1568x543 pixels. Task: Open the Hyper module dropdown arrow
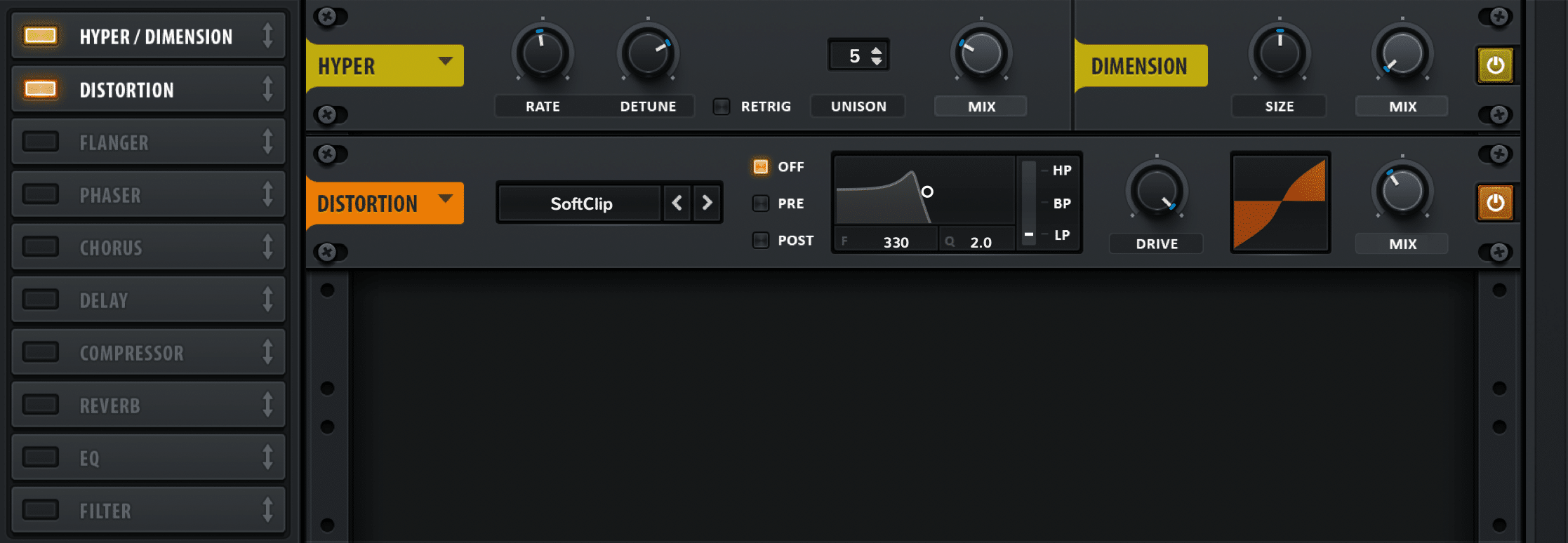point(445,61)
